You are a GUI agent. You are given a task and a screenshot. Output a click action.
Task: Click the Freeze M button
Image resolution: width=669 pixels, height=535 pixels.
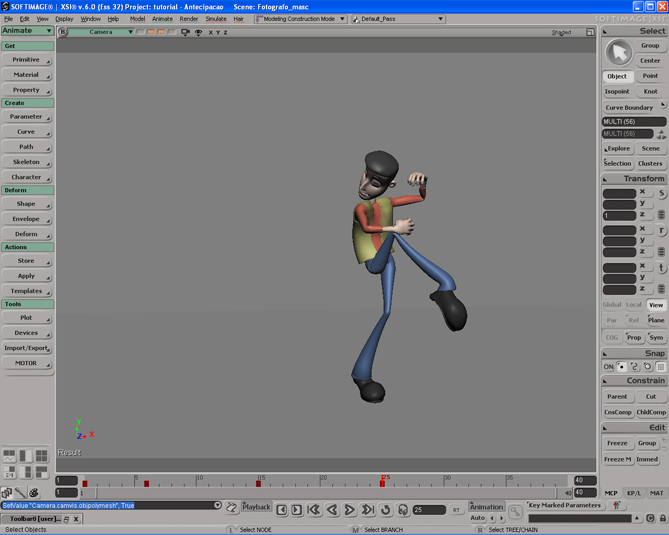coord(617,459)
